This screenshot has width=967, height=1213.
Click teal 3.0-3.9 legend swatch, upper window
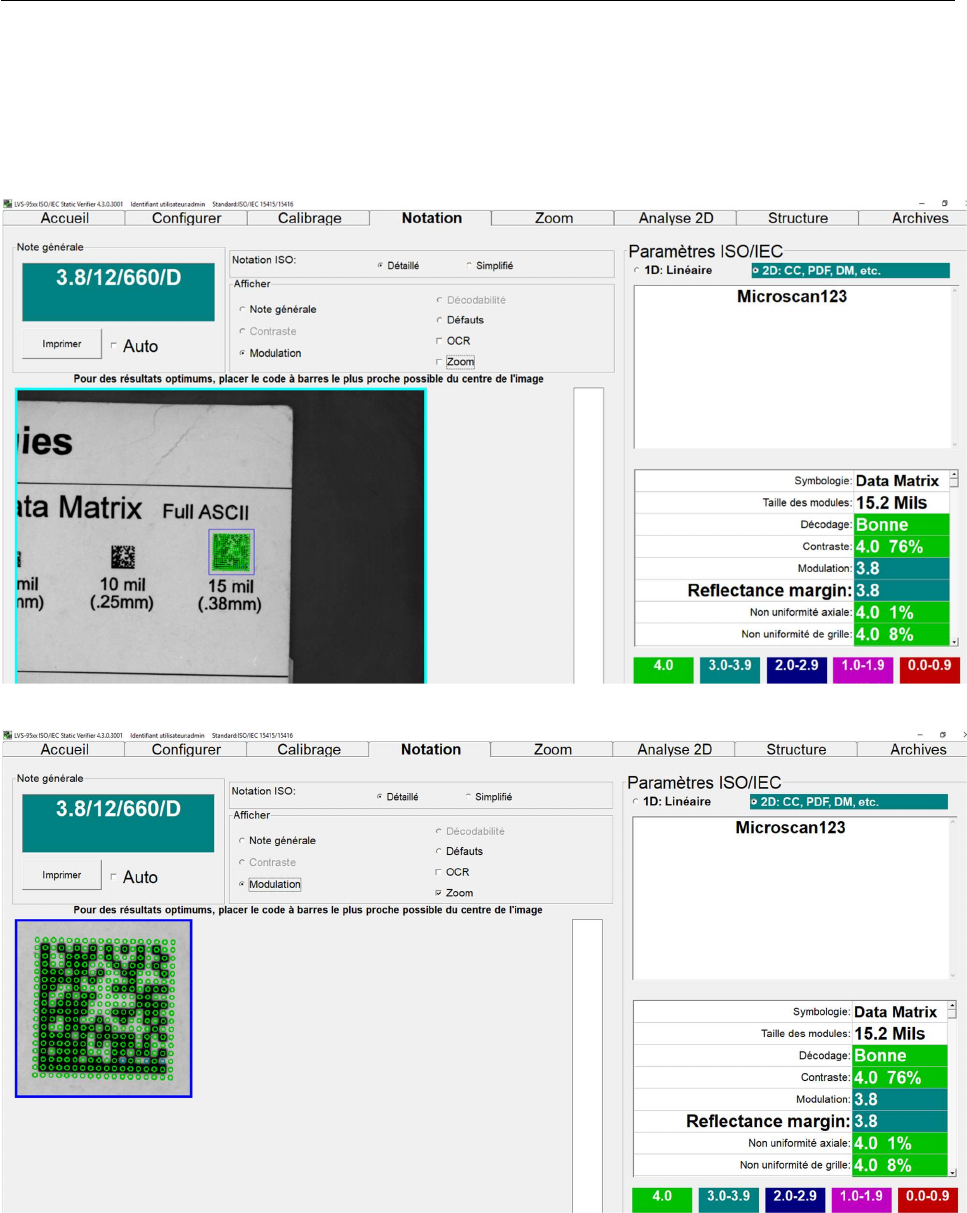click(x=729, y=670)
